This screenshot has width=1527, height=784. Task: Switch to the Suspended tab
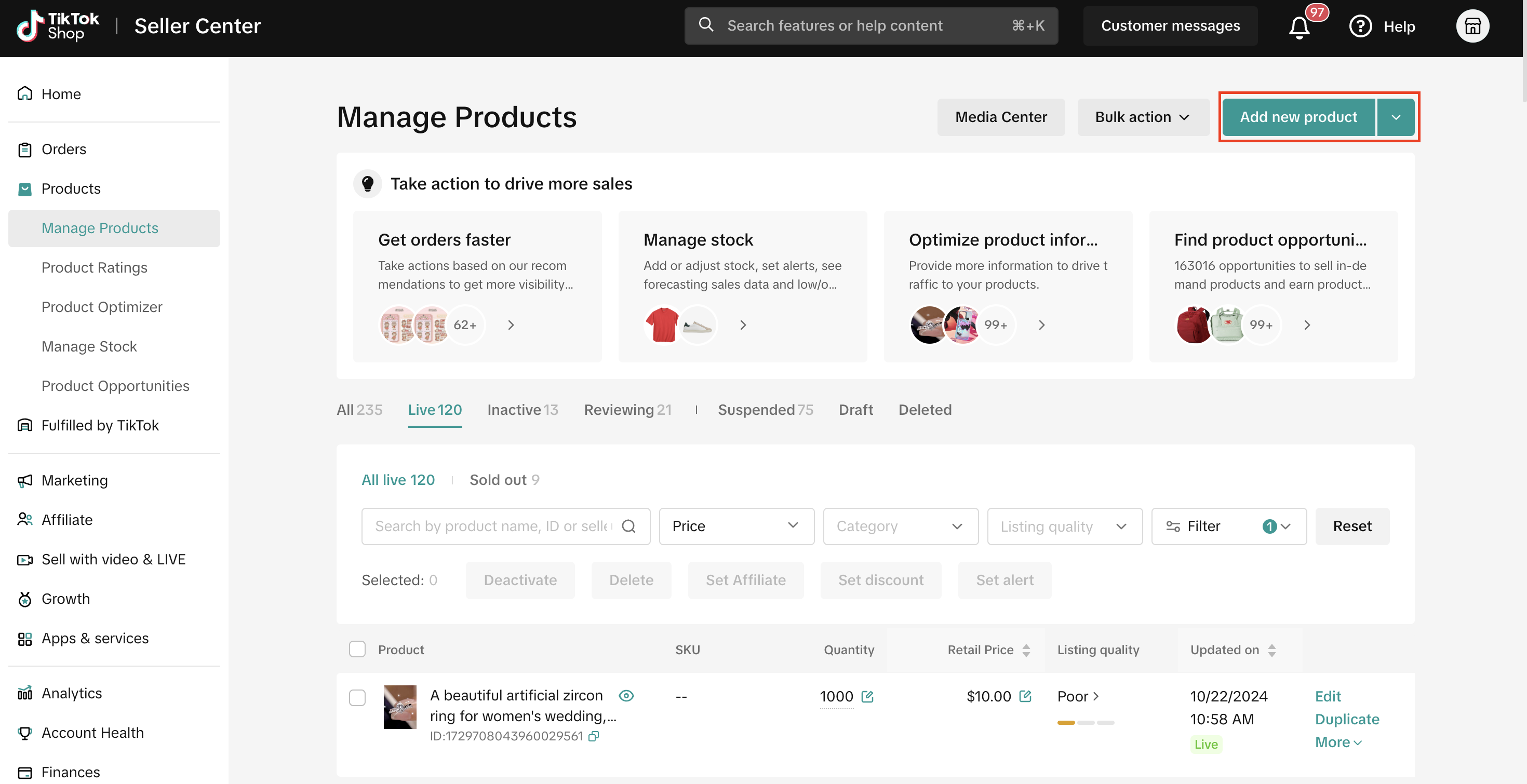765,410
